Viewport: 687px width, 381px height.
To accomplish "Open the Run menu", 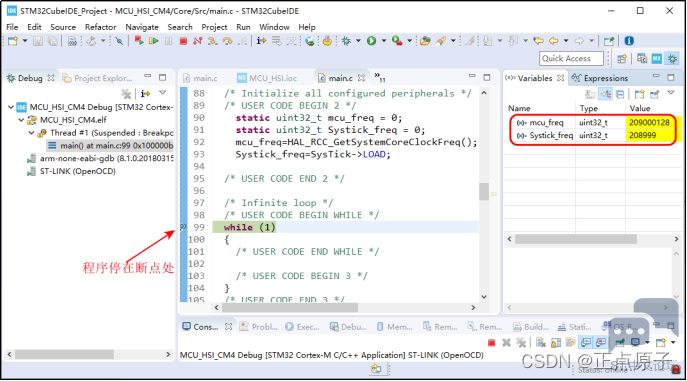I will coord(243,27).
